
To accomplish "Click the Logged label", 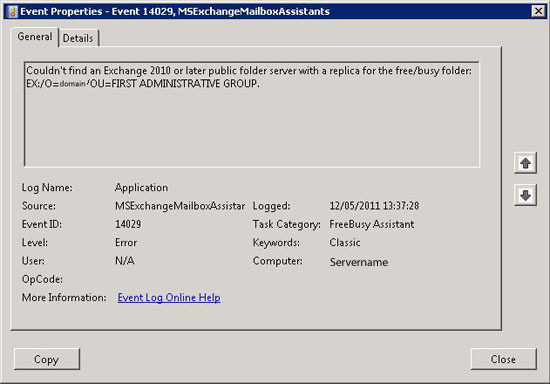I will pyautogui.click(x=271, y=206).
